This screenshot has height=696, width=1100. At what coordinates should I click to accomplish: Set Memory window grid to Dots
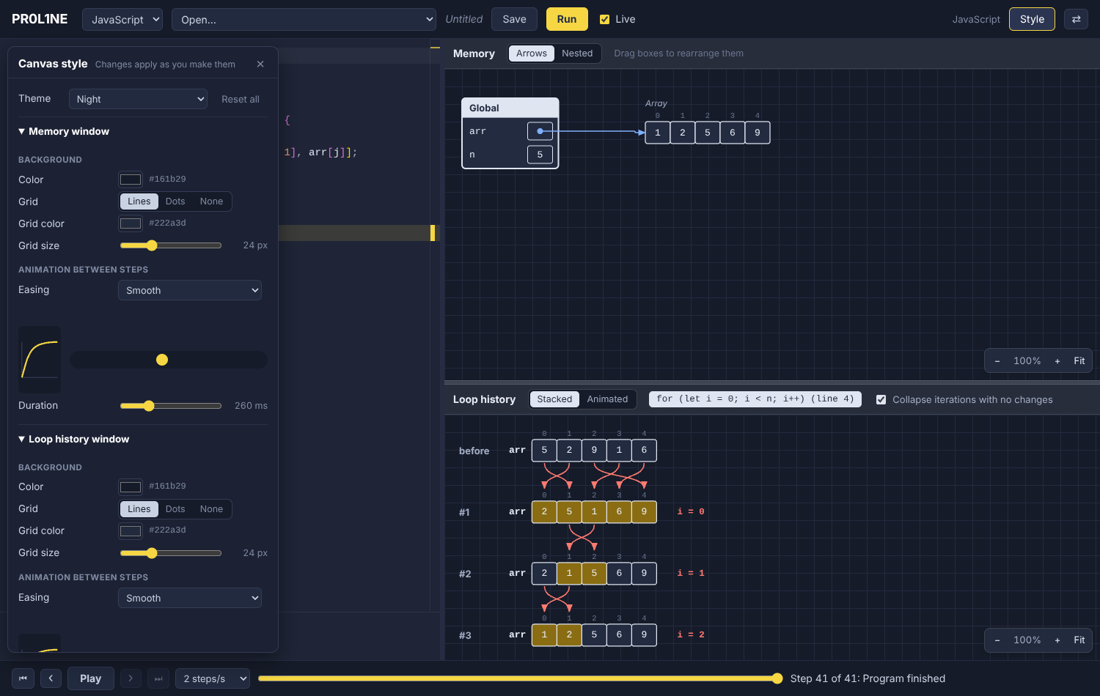[x=175, y=201]
